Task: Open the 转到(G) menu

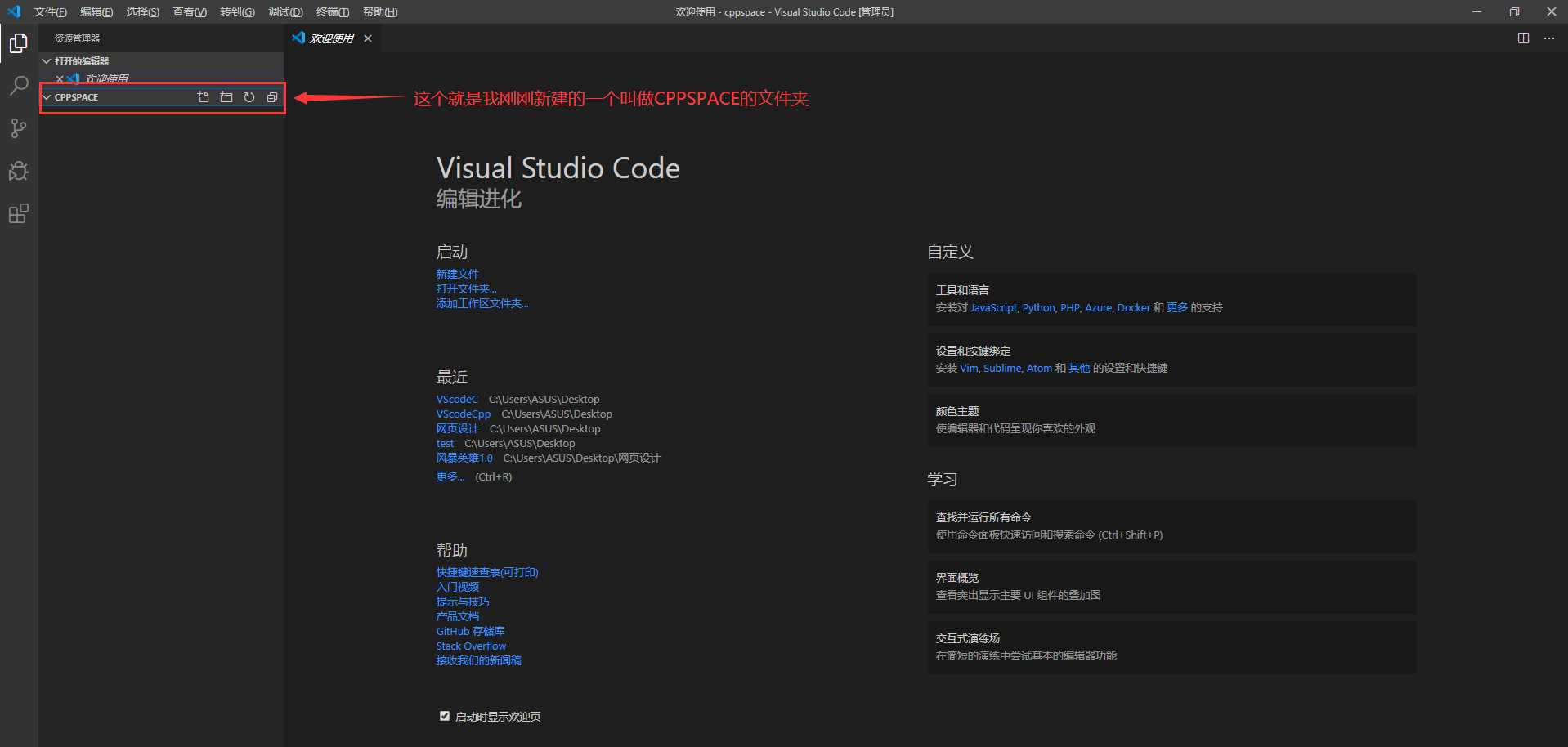Action: pyautogui.click(x=237, y=11)
